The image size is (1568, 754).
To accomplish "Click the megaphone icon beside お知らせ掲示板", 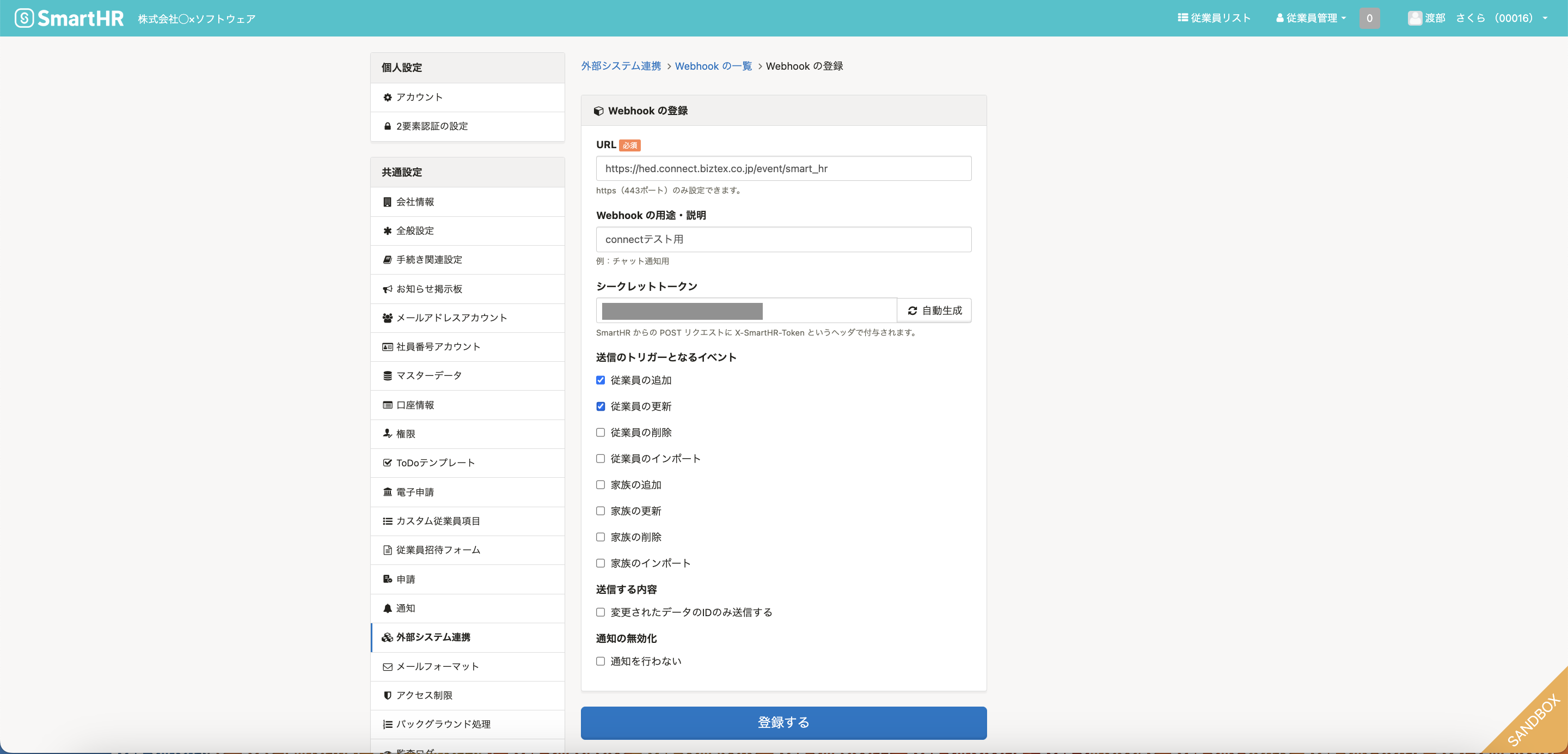I will click(x=387, y=289).
